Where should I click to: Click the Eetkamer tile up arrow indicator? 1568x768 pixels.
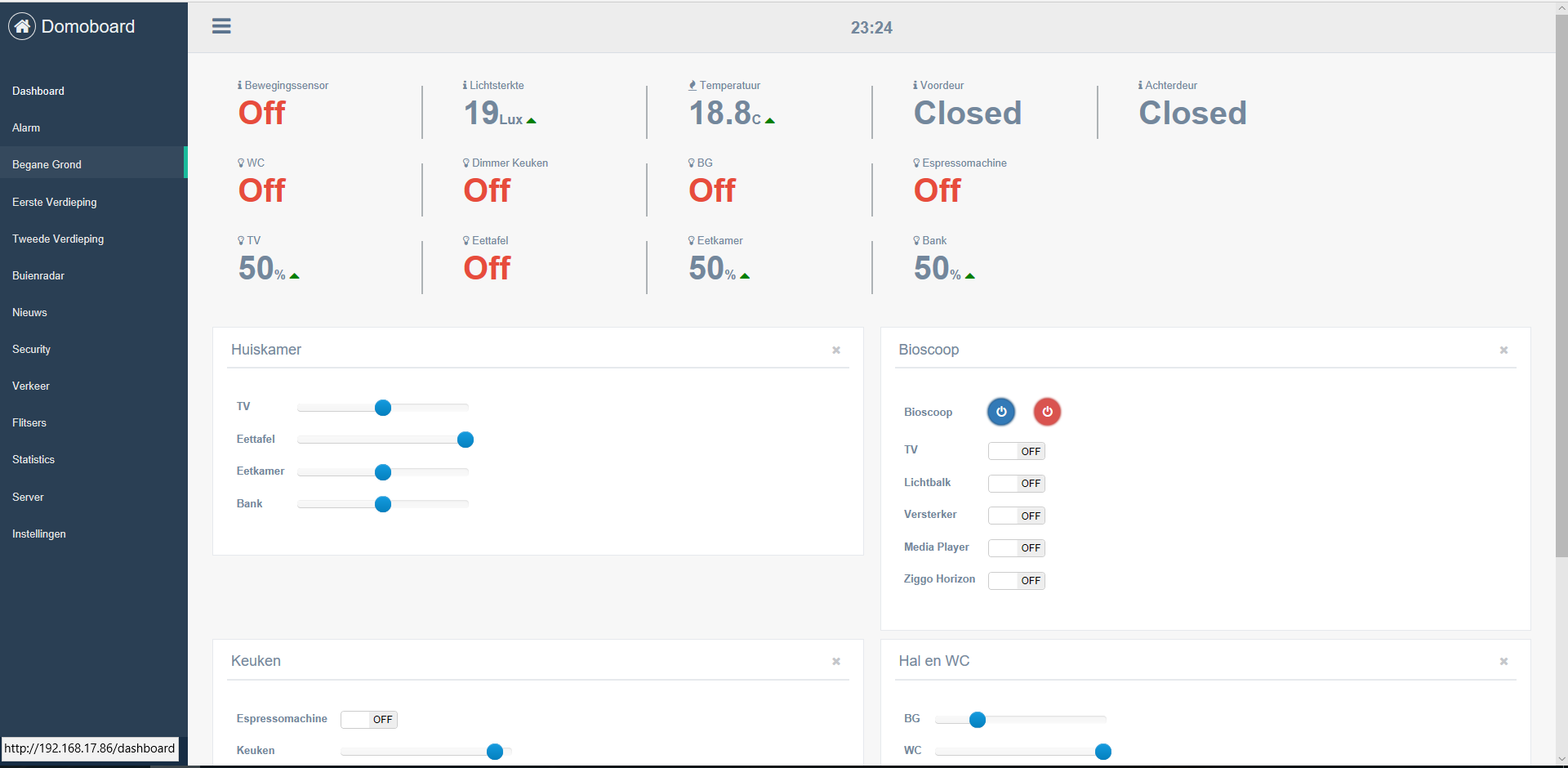click(745, 276)
